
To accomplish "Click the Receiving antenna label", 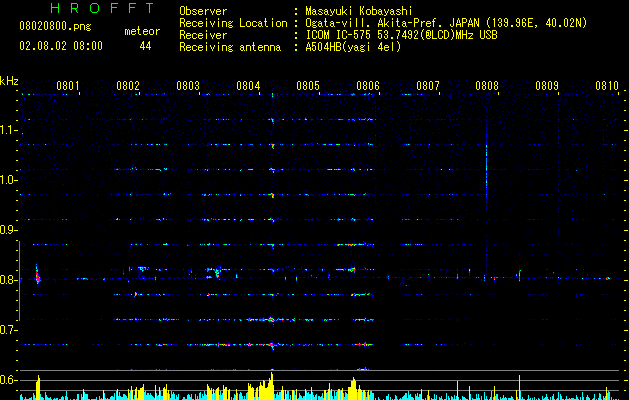I will (x=230, y=47).
